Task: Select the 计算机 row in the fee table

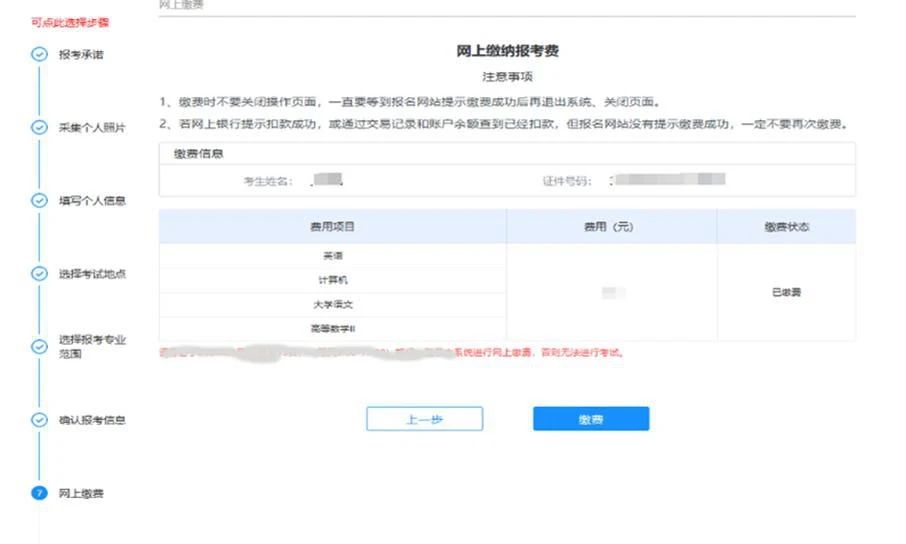Action: 332,281
